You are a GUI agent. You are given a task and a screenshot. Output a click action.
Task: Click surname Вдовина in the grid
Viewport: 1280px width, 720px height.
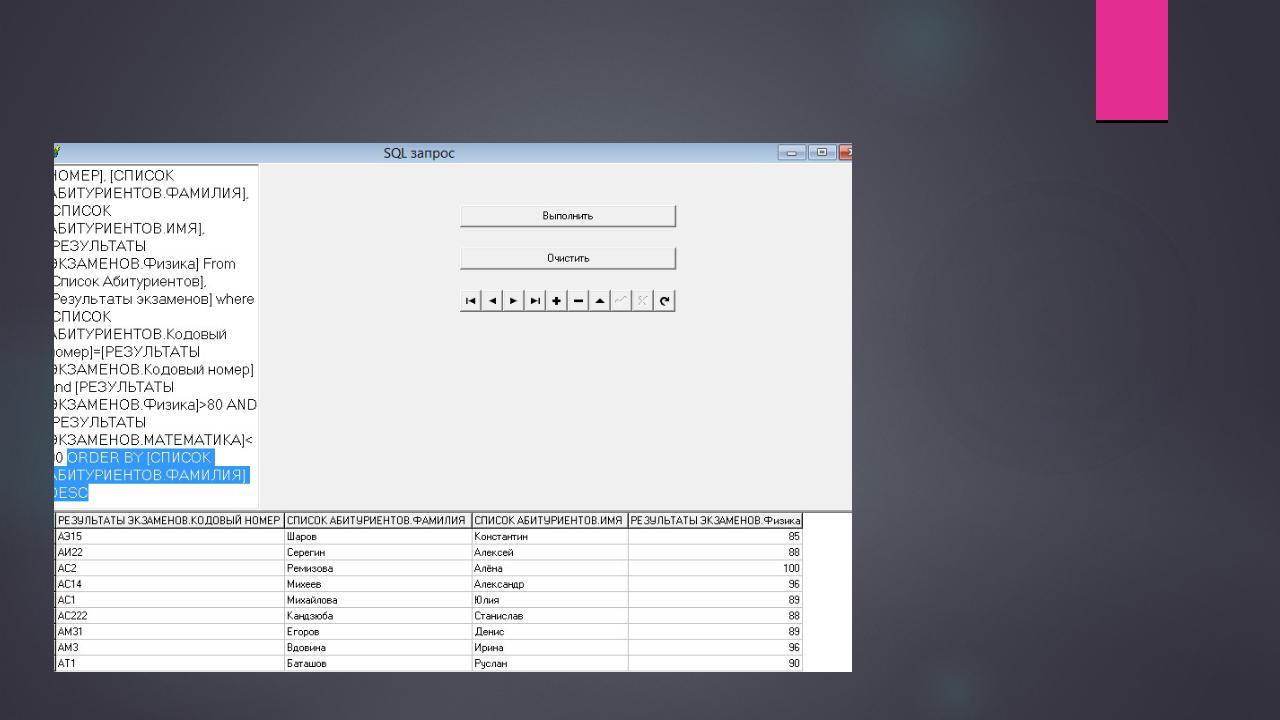point(377,648)
